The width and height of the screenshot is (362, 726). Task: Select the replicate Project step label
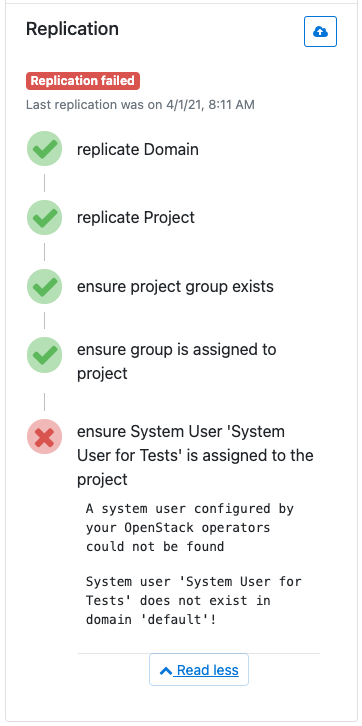pyautogui.click(x=136, y=218)
